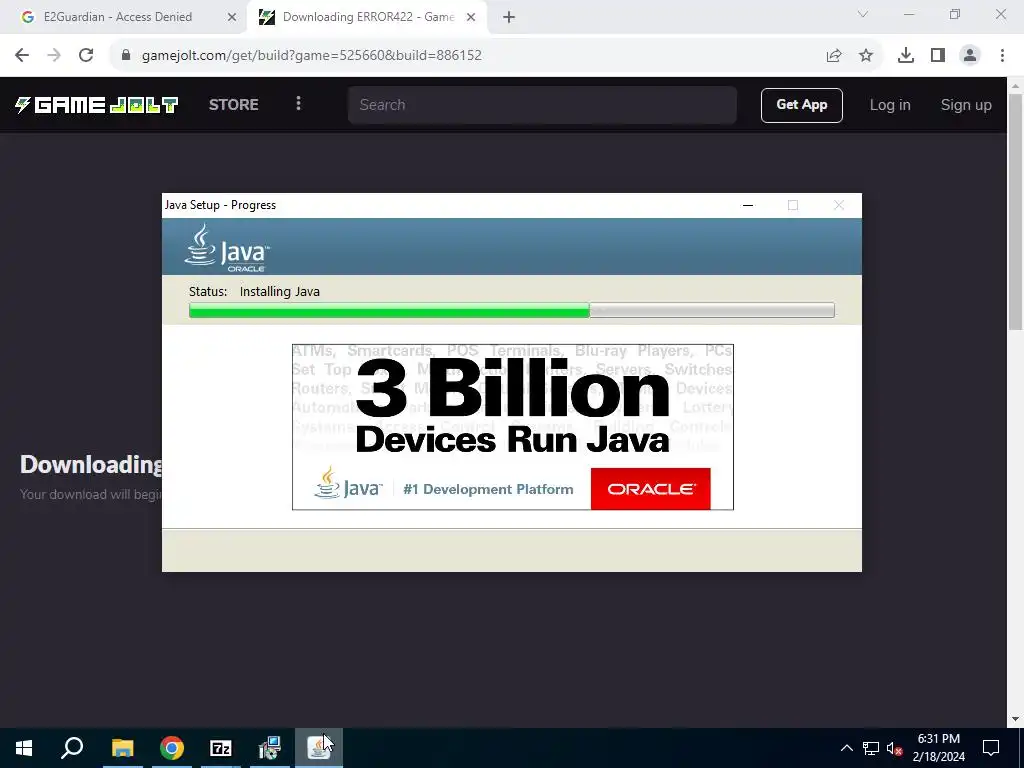Minimize the Java Setup window
This screenshot has height=768, width=1024.
pos(748,205)
